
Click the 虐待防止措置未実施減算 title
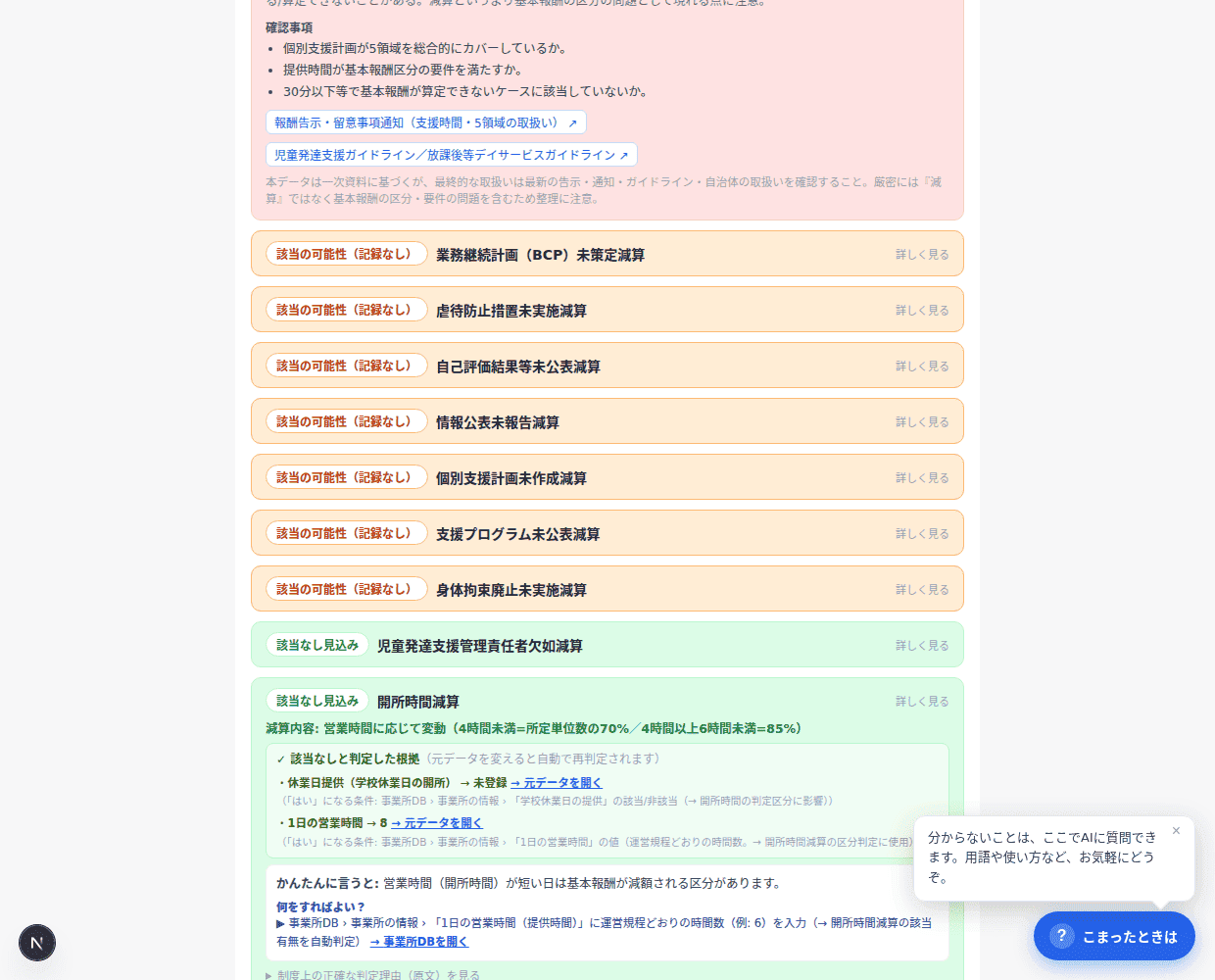(x=511, y=311)
